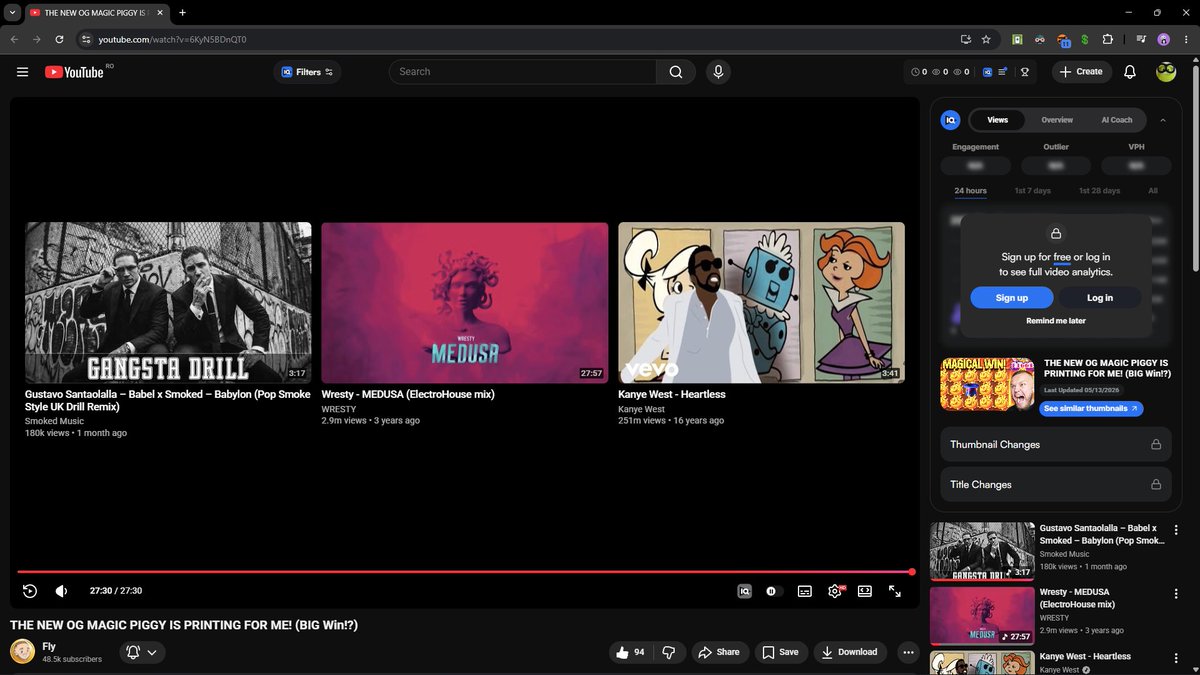Open options for sidebar Kanye West video
This screenshot has width=1200, height=675.
[1175, 658]
